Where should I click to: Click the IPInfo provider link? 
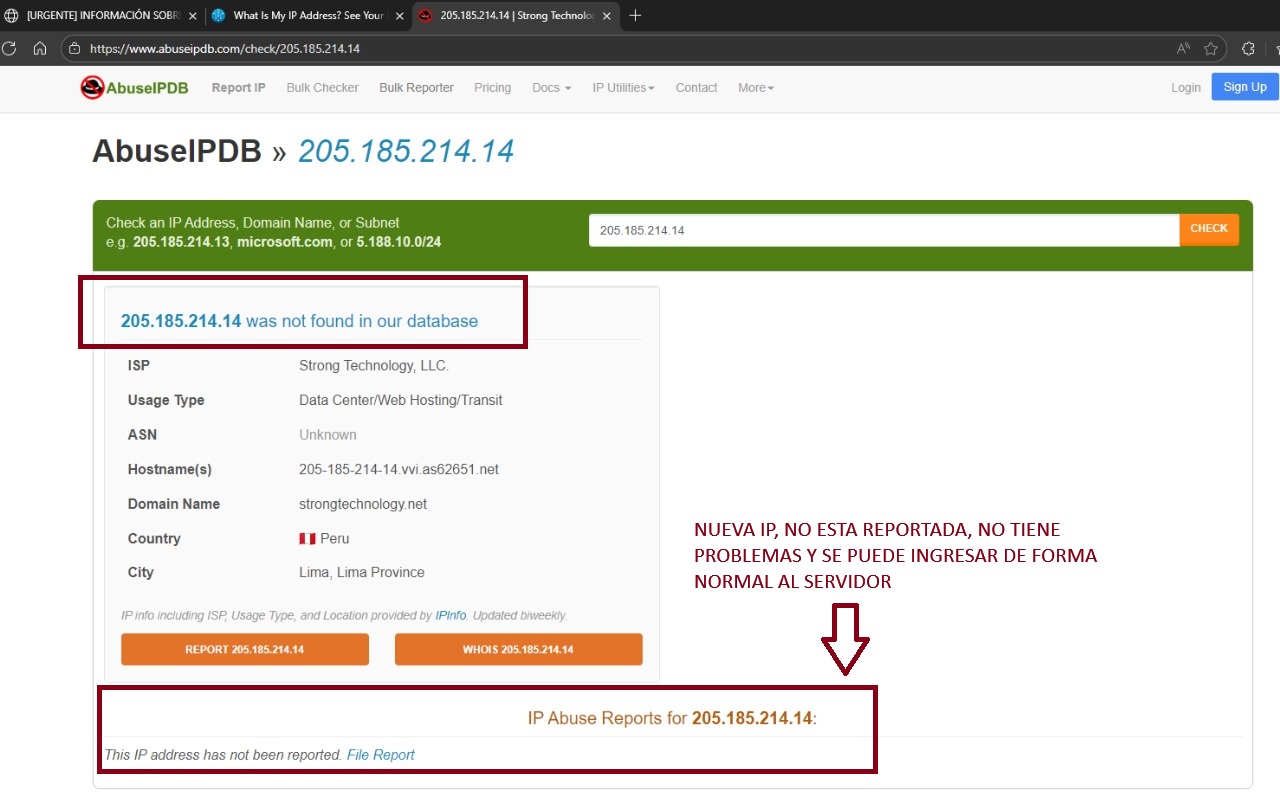[x=450, y=616]
